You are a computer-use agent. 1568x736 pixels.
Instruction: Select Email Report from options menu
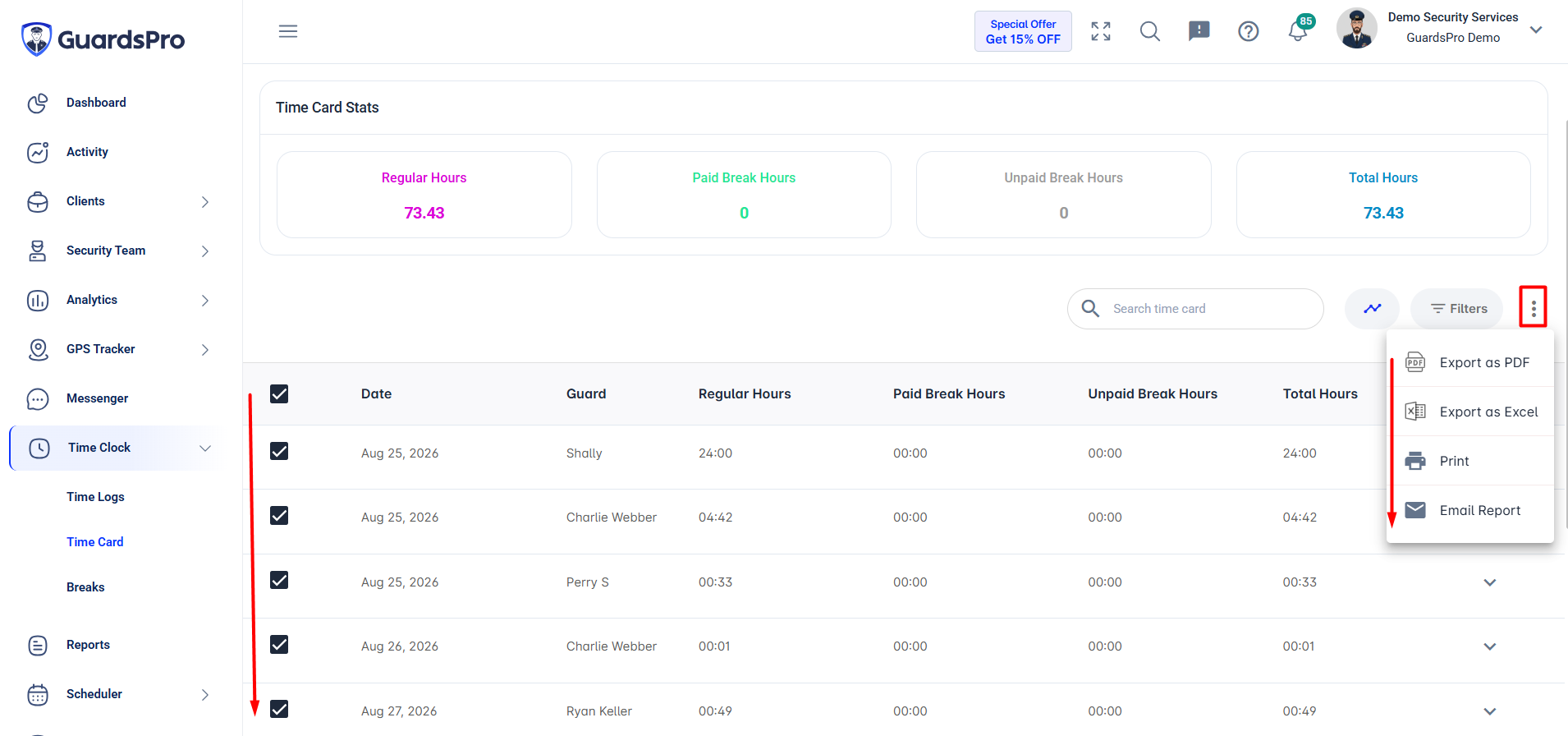1470,510
